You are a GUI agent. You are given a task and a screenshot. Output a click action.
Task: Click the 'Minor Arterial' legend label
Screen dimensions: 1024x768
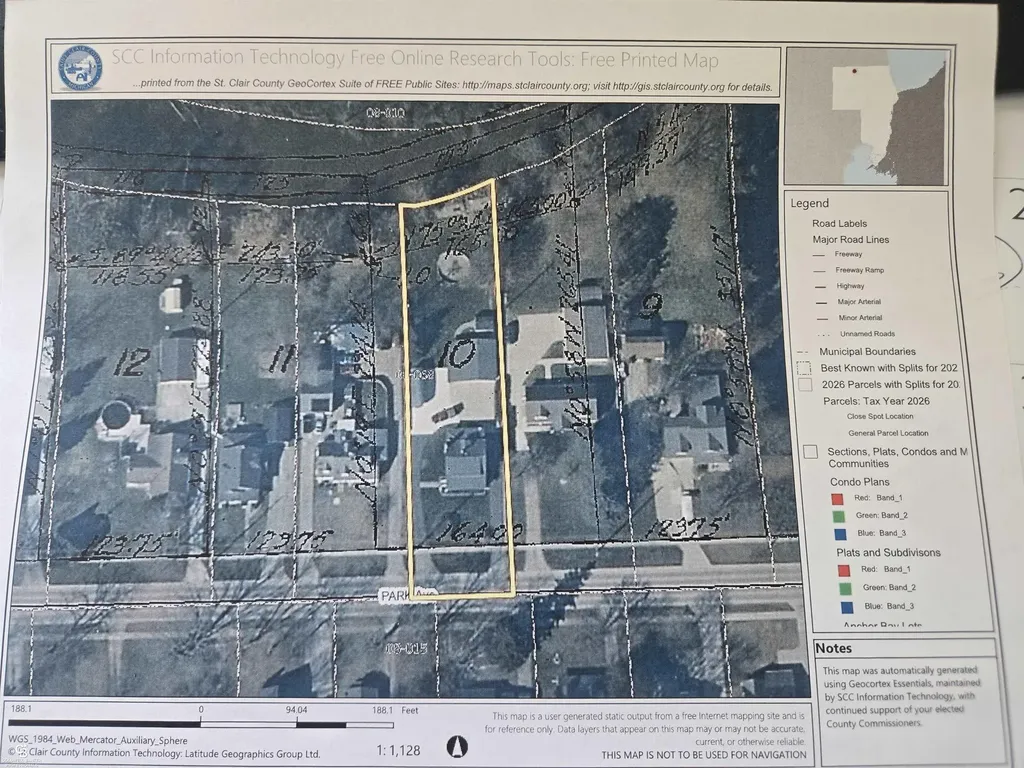(860, 318)
